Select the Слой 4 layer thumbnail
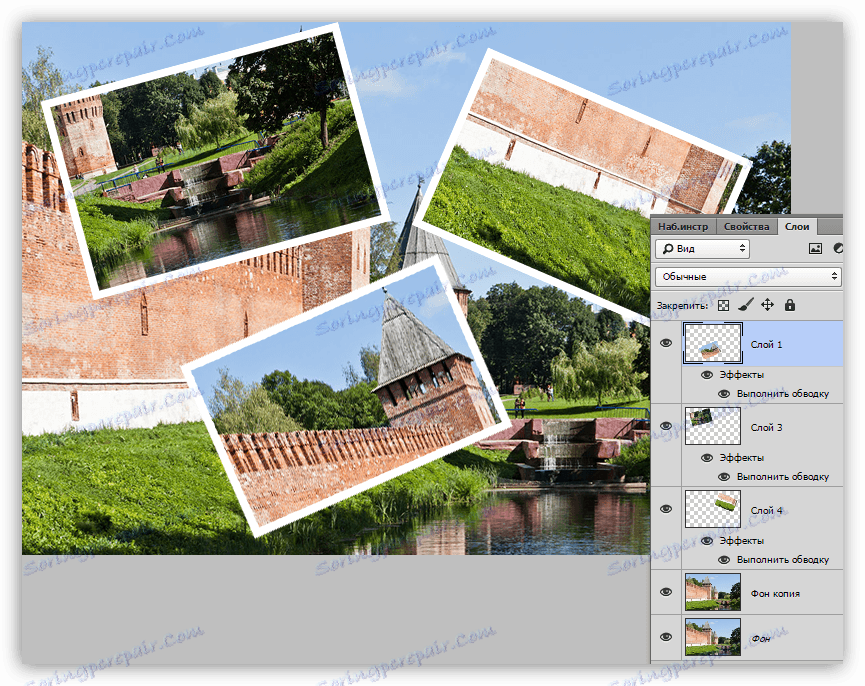Screen dimensions: 865x686 coord(713,509)
